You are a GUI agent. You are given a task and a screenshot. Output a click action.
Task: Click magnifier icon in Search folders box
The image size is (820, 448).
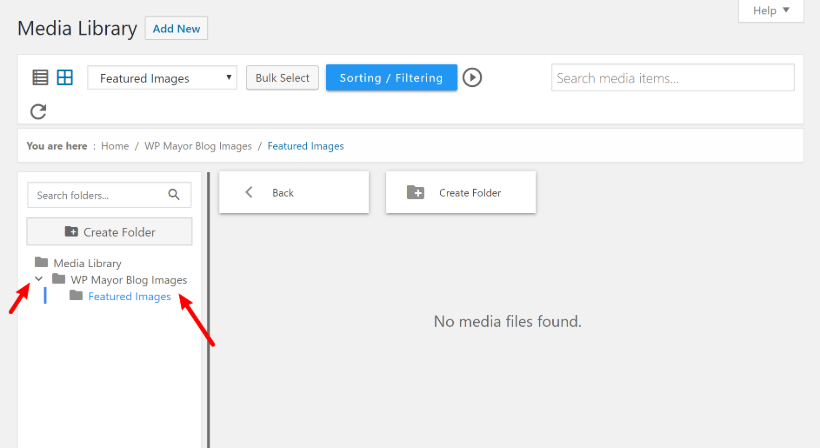coord(174,195)
